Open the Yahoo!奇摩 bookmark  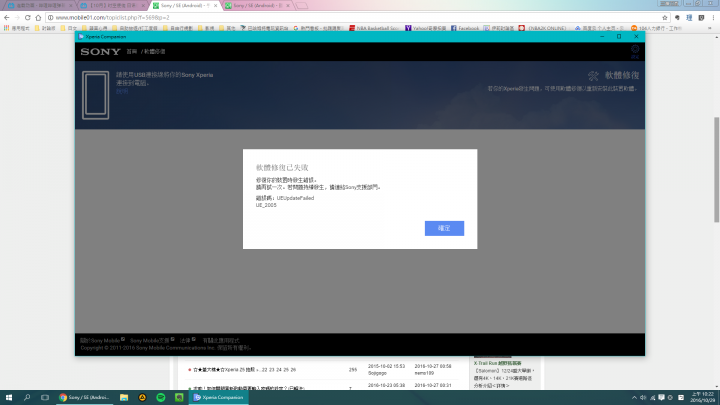426,28
